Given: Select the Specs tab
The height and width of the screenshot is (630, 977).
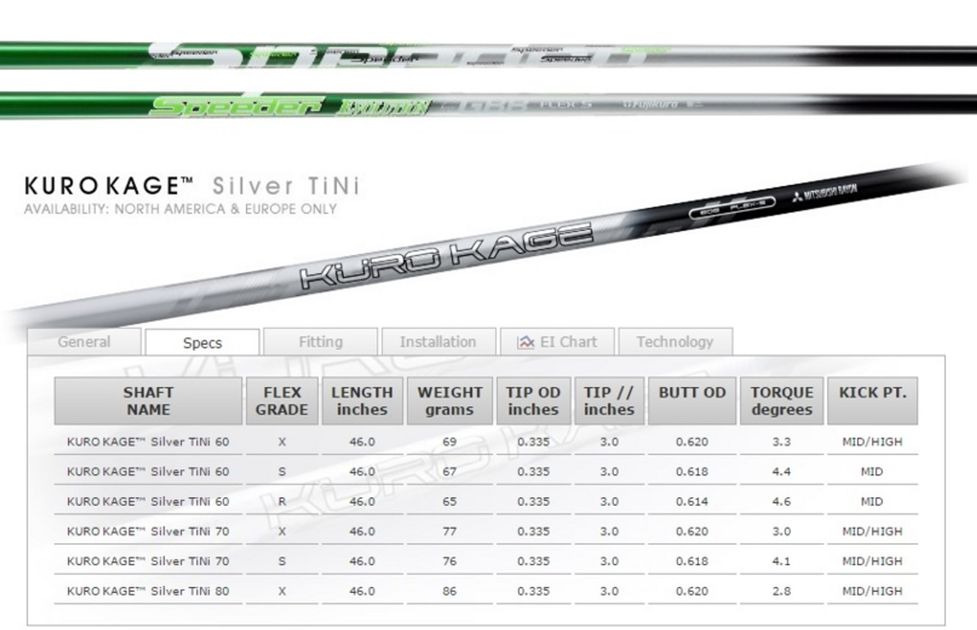Looking at the screenshot, I should click(x=203, y=342).
